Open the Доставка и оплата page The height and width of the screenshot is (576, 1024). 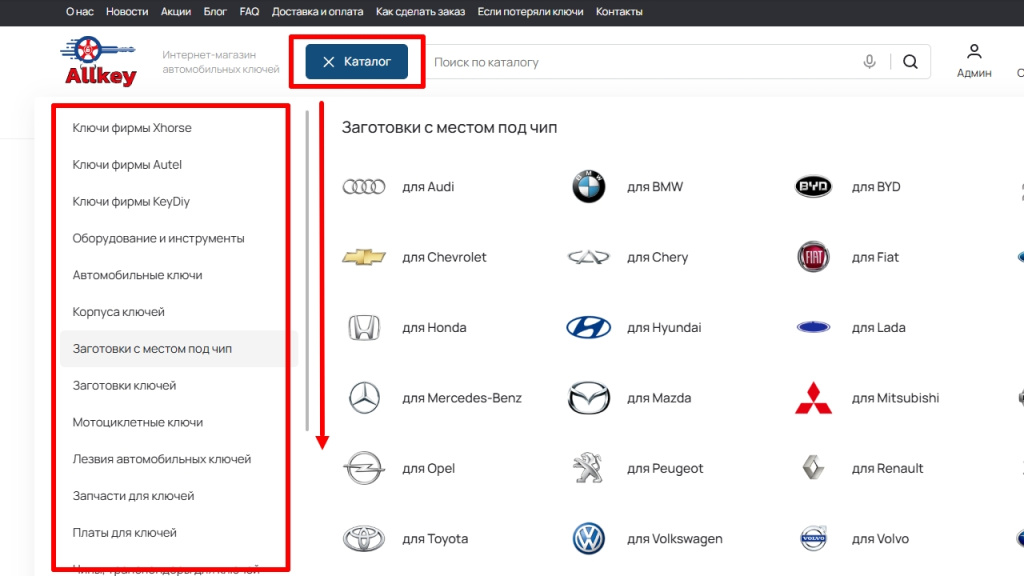pyautogui.click(x=317, y=12)
